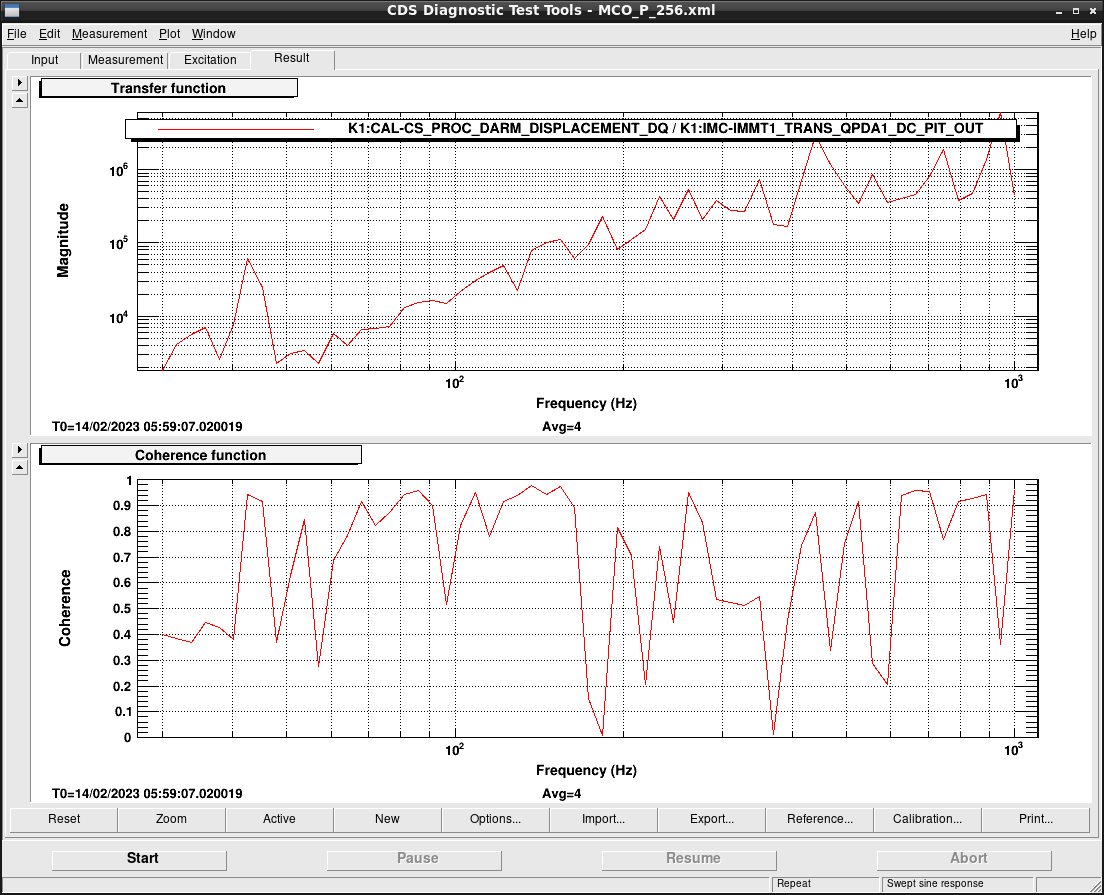
Task: Open the Help menu
Action: point(1083,34)
